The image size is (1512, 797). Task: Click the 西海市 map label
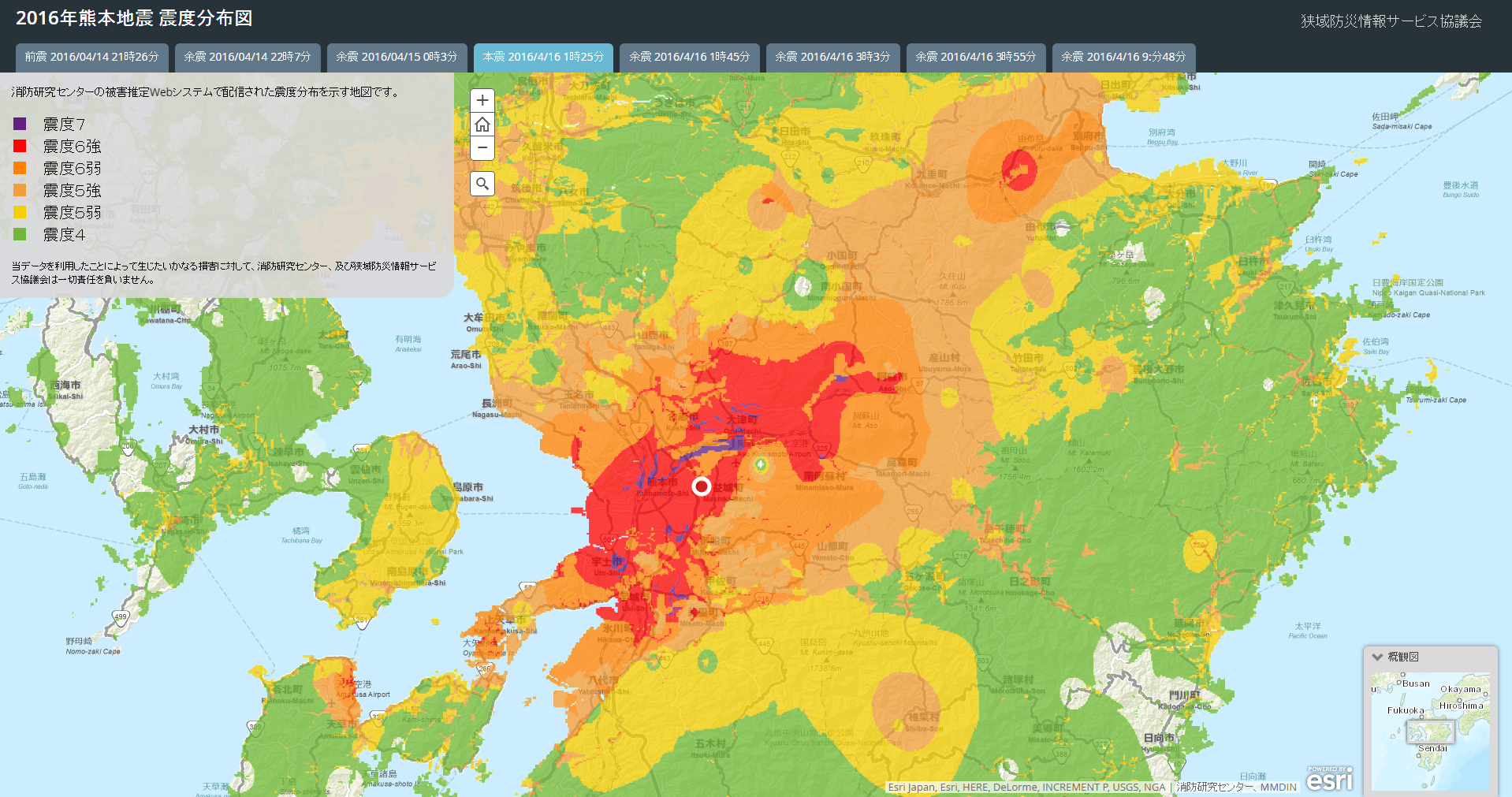65,385
